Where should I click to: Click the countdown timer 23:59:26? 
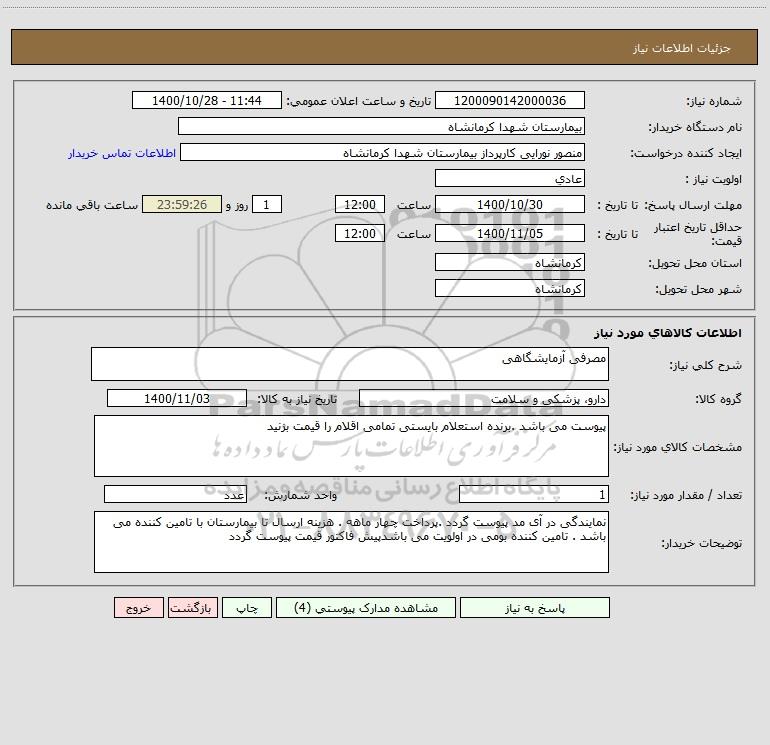[x=182, y=204]
